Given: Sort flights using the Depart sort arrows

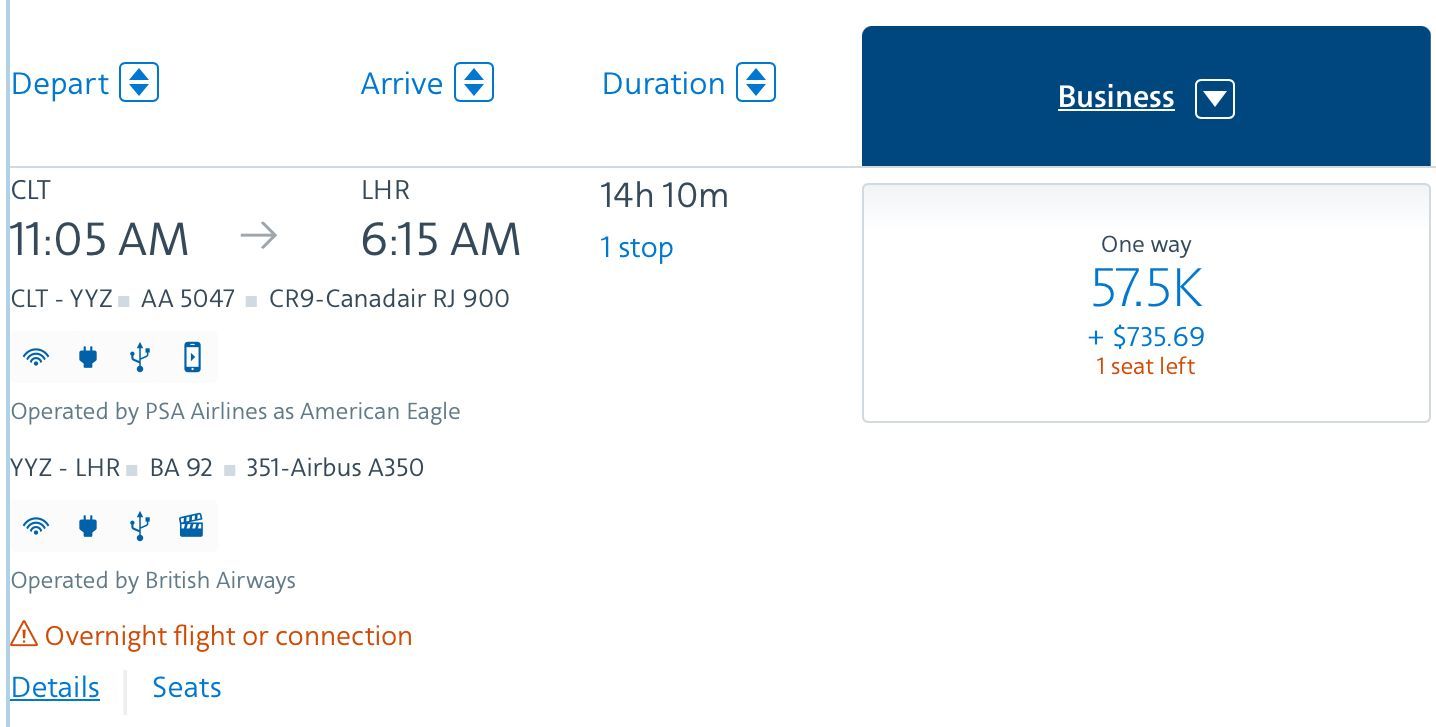Looking at the screenshot, I should (139, 82).
